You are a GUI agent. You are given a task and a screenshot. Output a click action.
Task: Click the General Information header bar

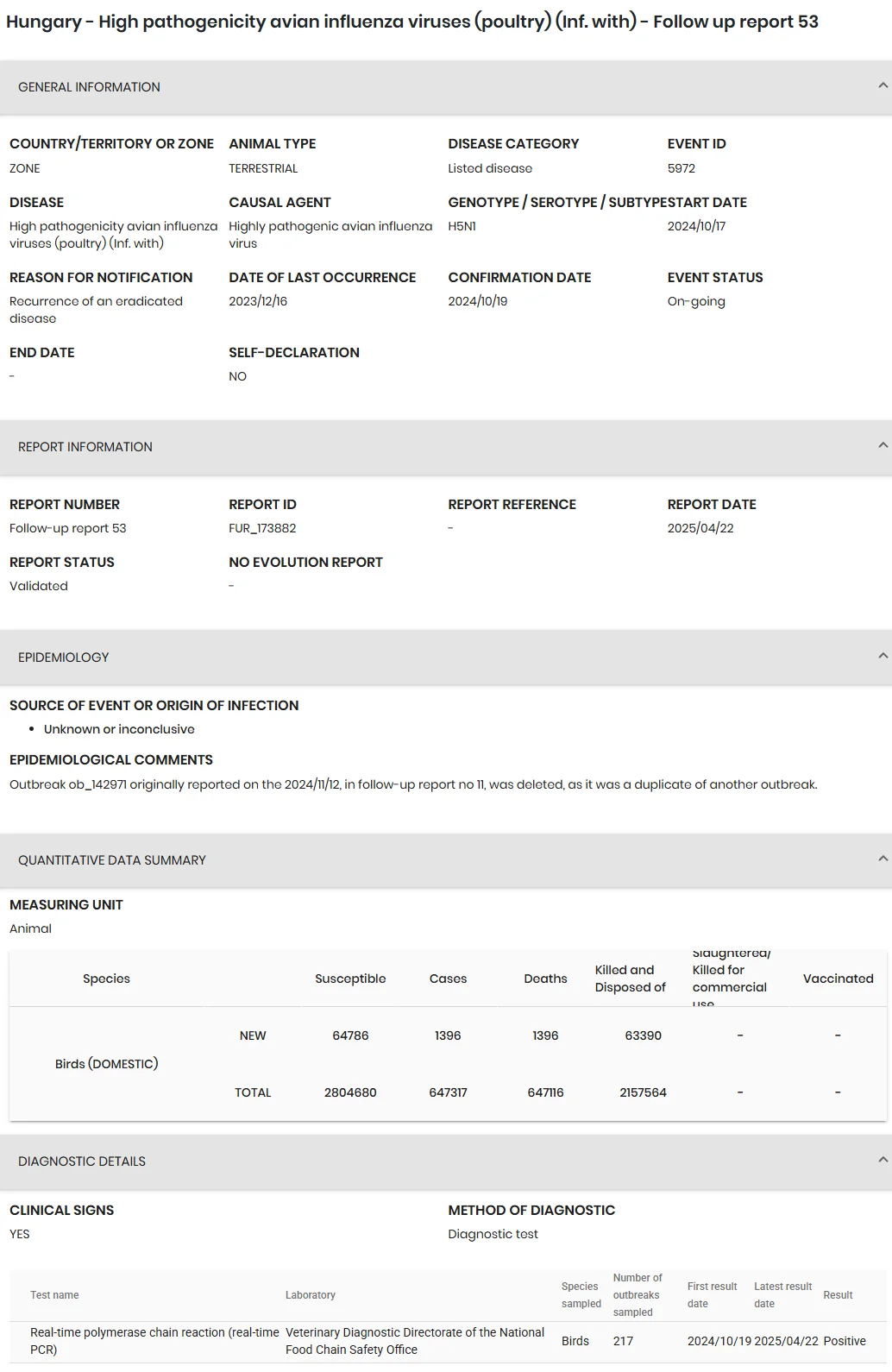click(x=446, y=87)
